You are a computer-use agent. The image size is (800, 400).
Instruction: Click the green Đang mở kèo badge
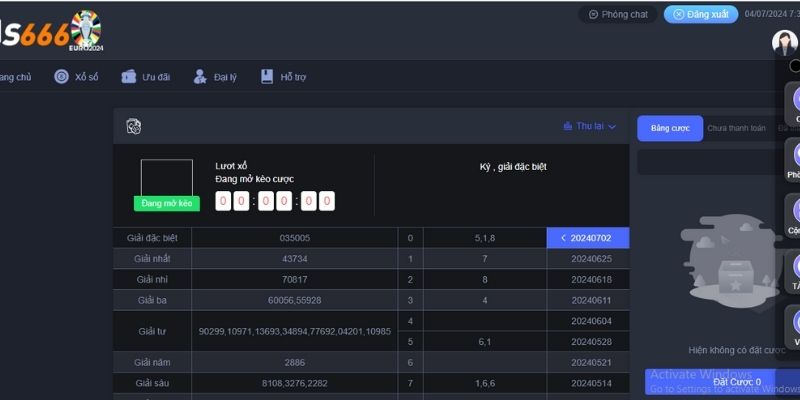166,203
